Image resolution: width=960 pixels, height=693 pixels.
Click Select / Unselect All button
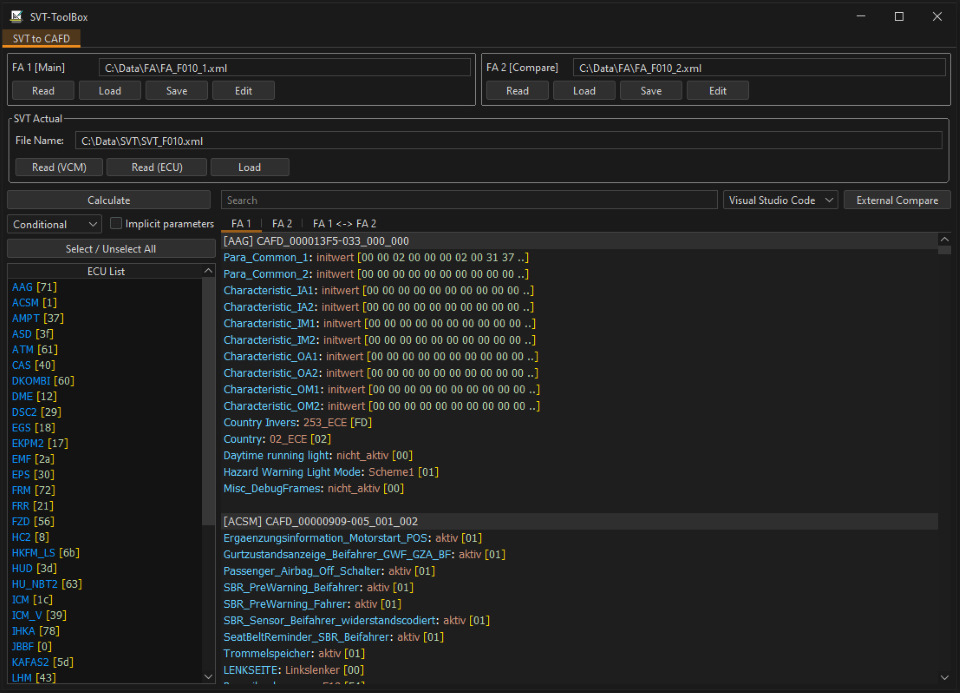pyautogui.click(x=109, y=248)
